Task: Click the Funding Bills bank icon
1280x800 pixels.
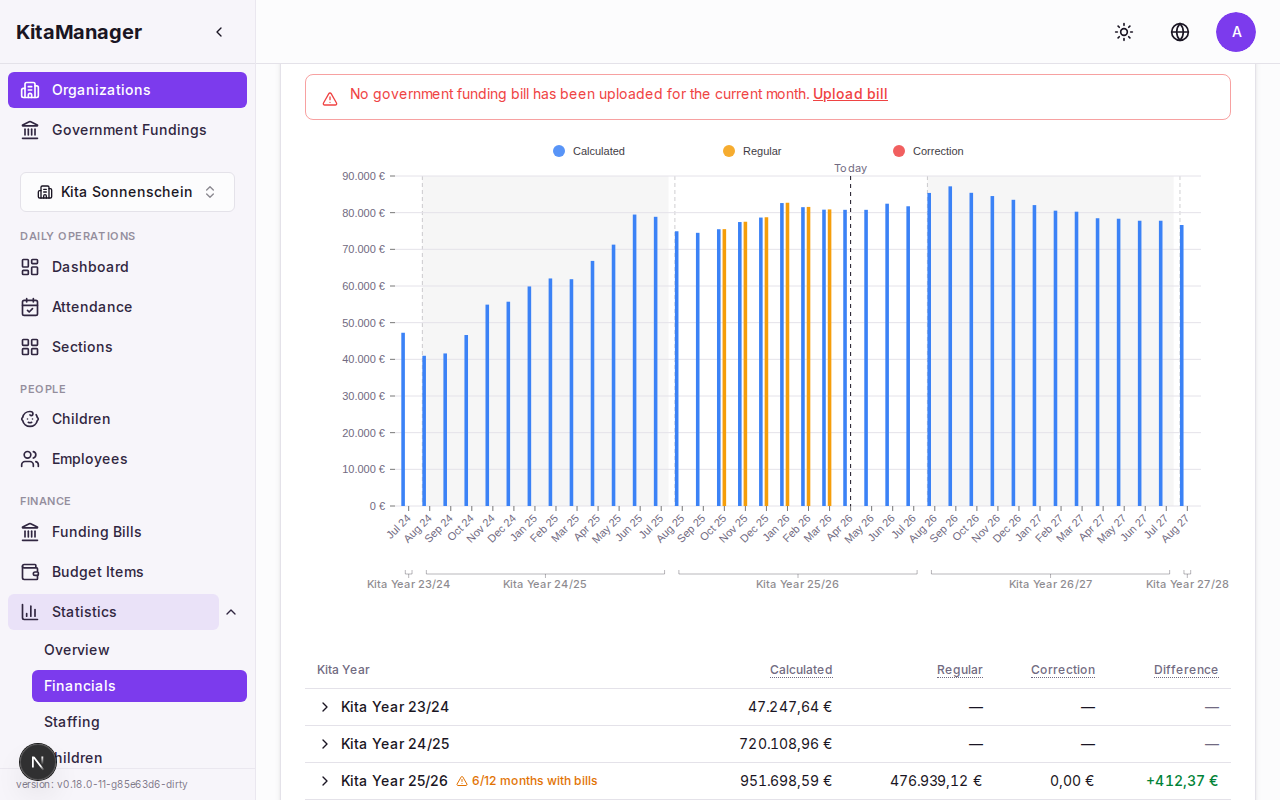Action: [x=30, y=532]
